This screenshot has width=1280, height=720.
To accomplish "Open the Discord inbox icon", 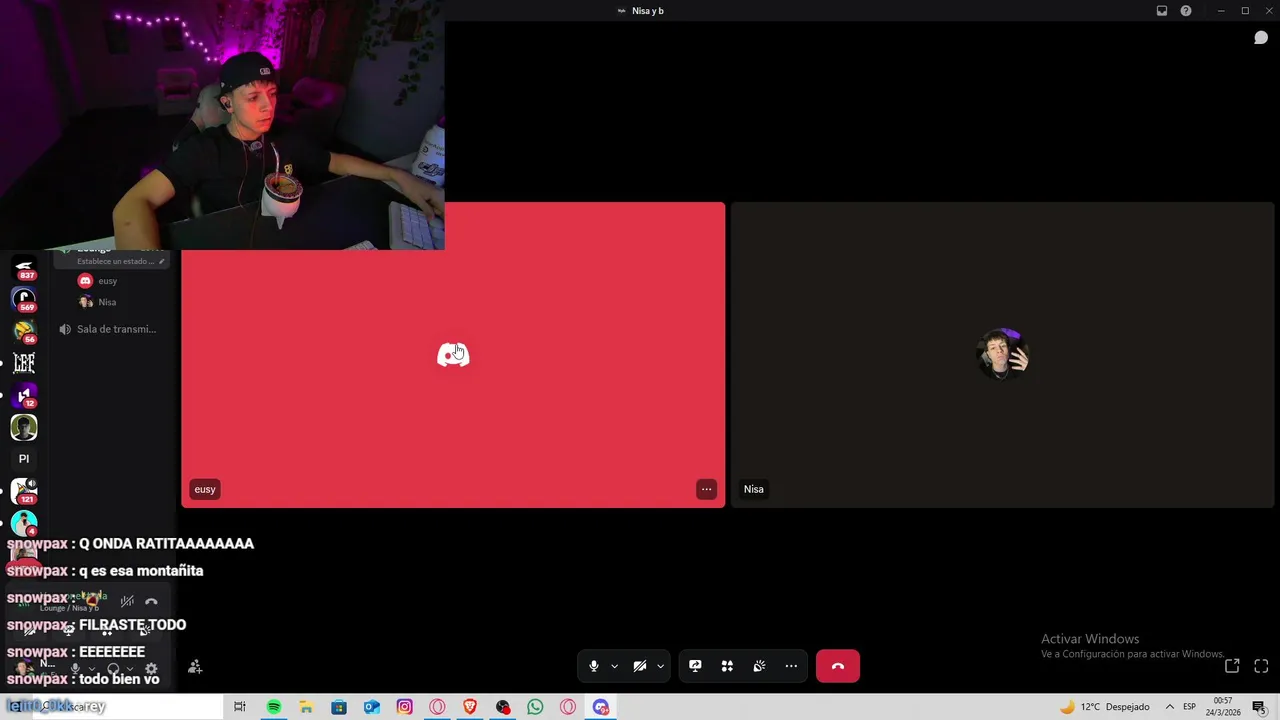I will [1162, 11].
